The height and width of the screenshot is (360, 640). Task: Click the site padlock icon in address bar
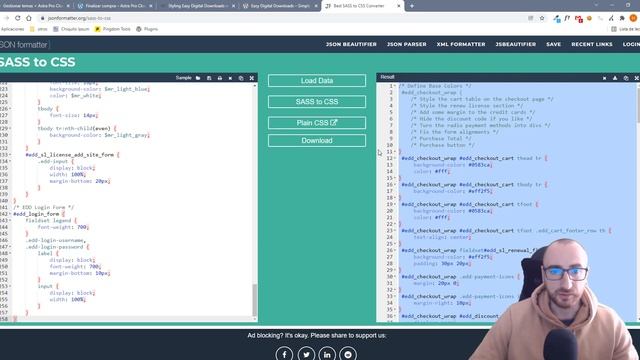click(x=42, y=18)
